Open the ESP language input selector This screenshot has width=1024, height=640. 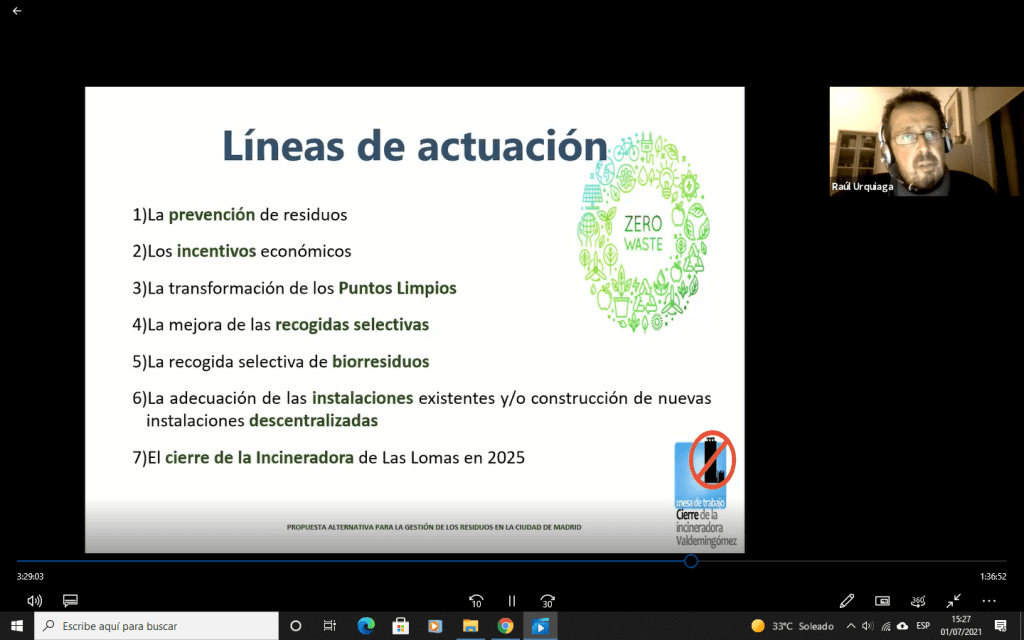click(x=923, y=626)
